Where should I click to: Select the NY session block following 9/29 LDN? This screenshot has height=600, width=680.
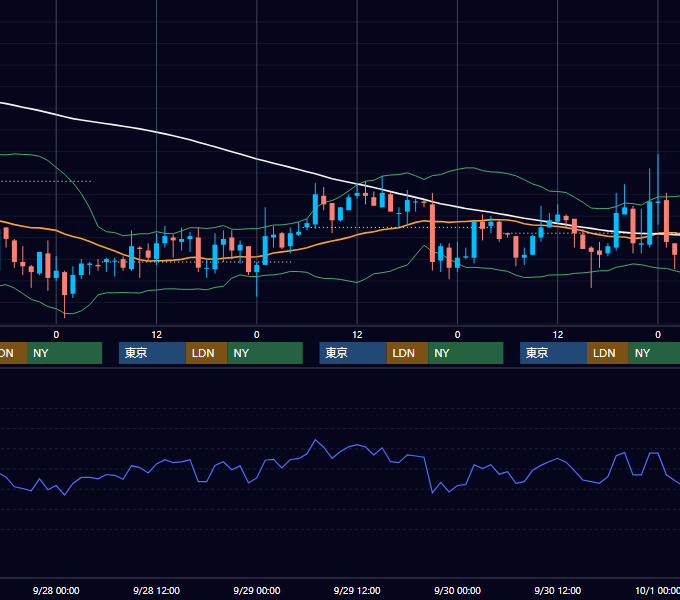466,353
